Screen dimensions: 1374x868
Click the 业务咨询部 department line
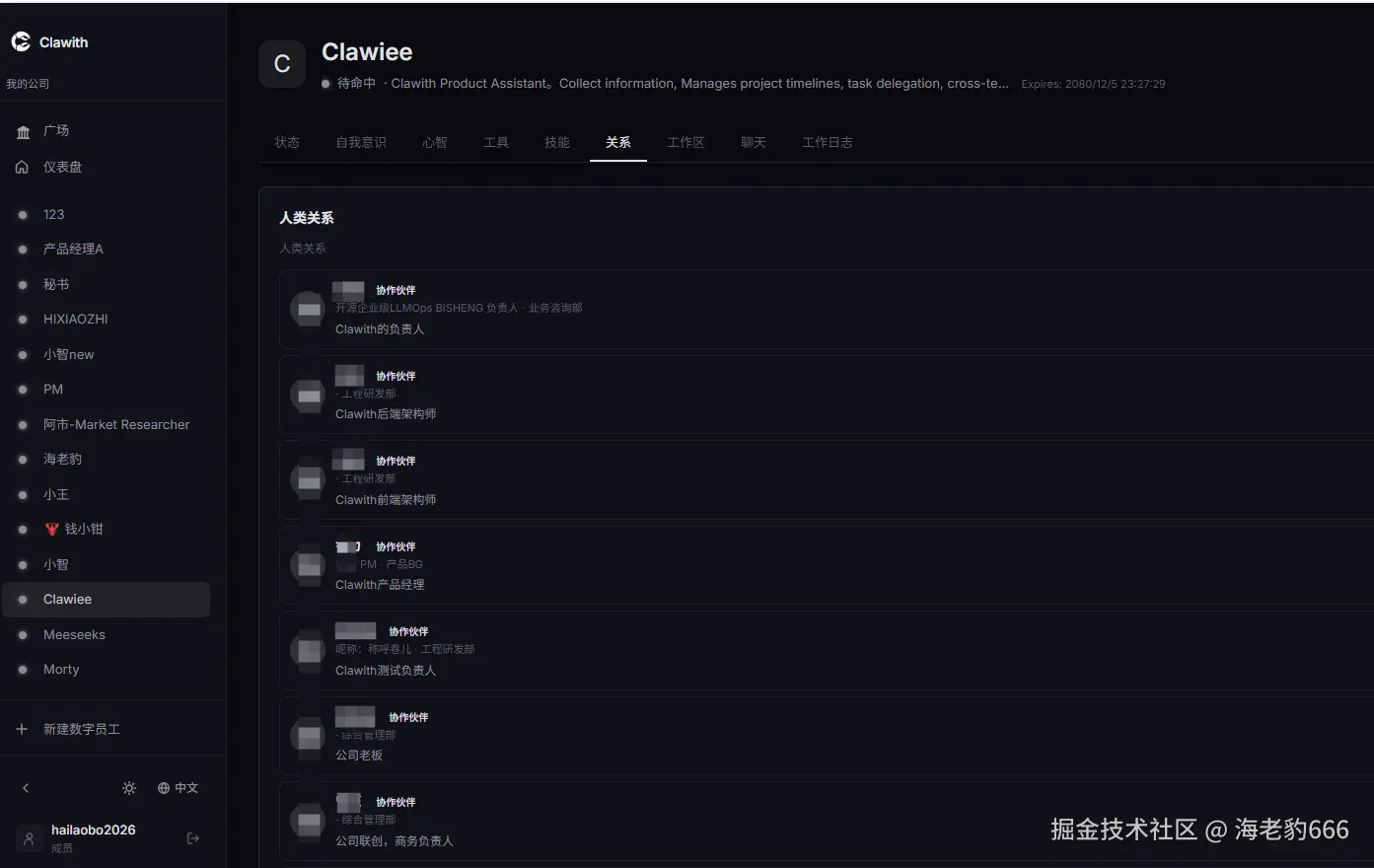459,308
